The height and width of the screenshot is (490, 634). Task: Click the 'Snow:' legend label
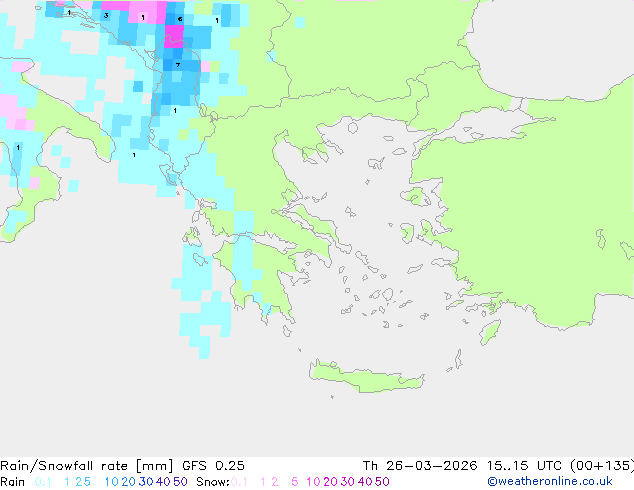(213, 482)
